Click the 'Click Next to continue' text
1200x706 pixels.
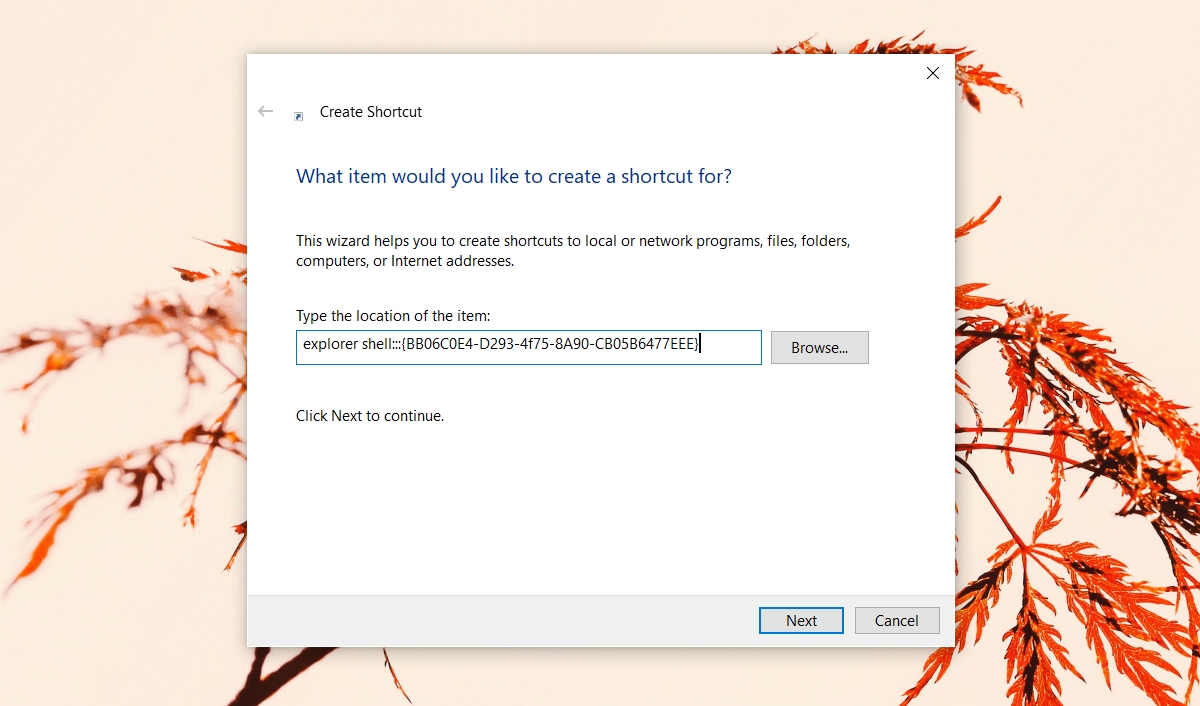[x=369, y=415]
